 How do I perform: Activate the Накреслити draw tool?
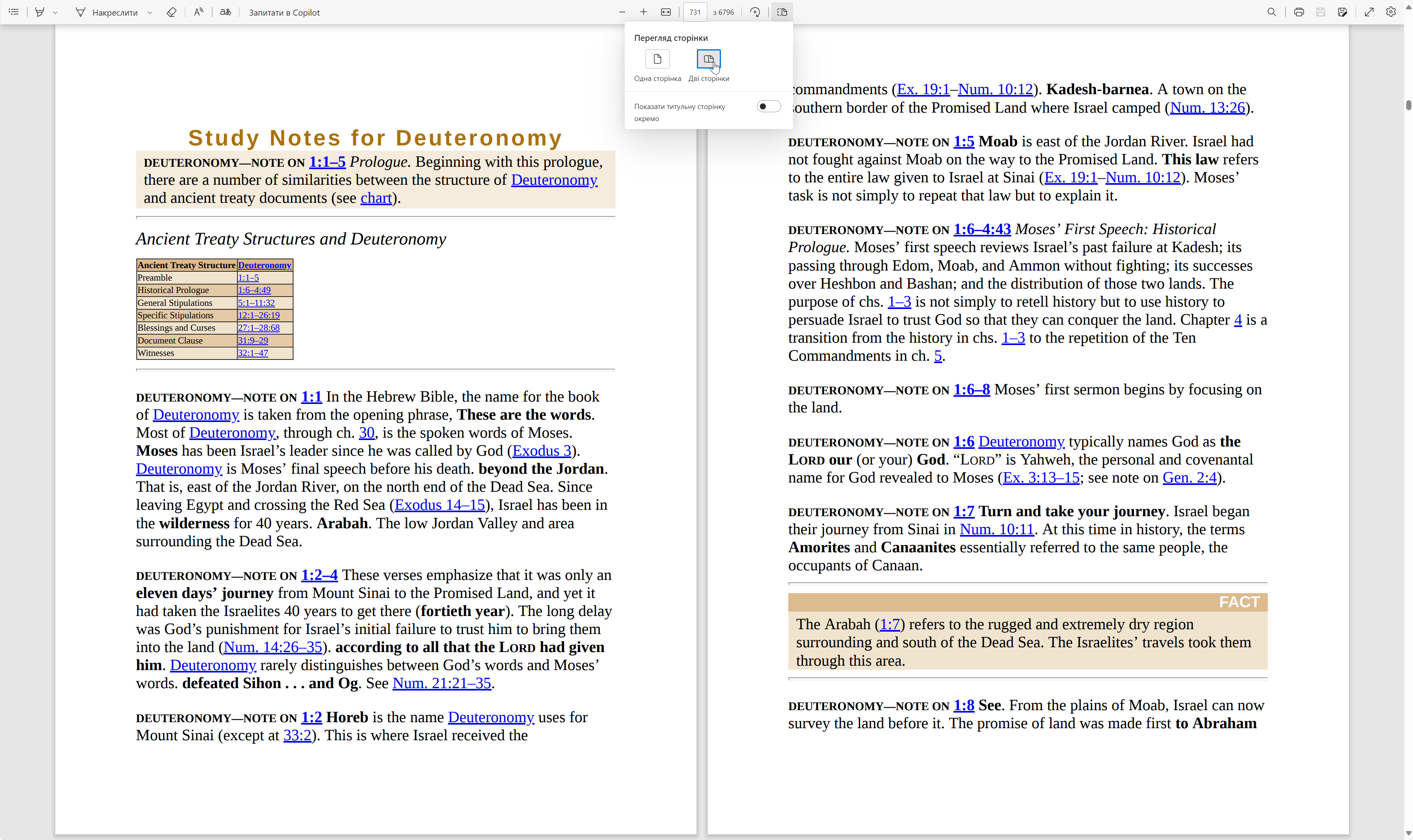[107, 12]
